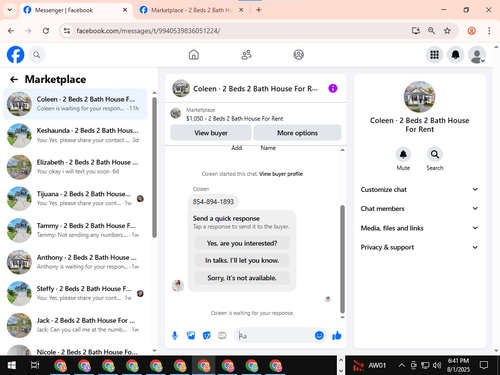Open the GIF picker icon
The image size is (500, 375).
click(x=222, y=335)
